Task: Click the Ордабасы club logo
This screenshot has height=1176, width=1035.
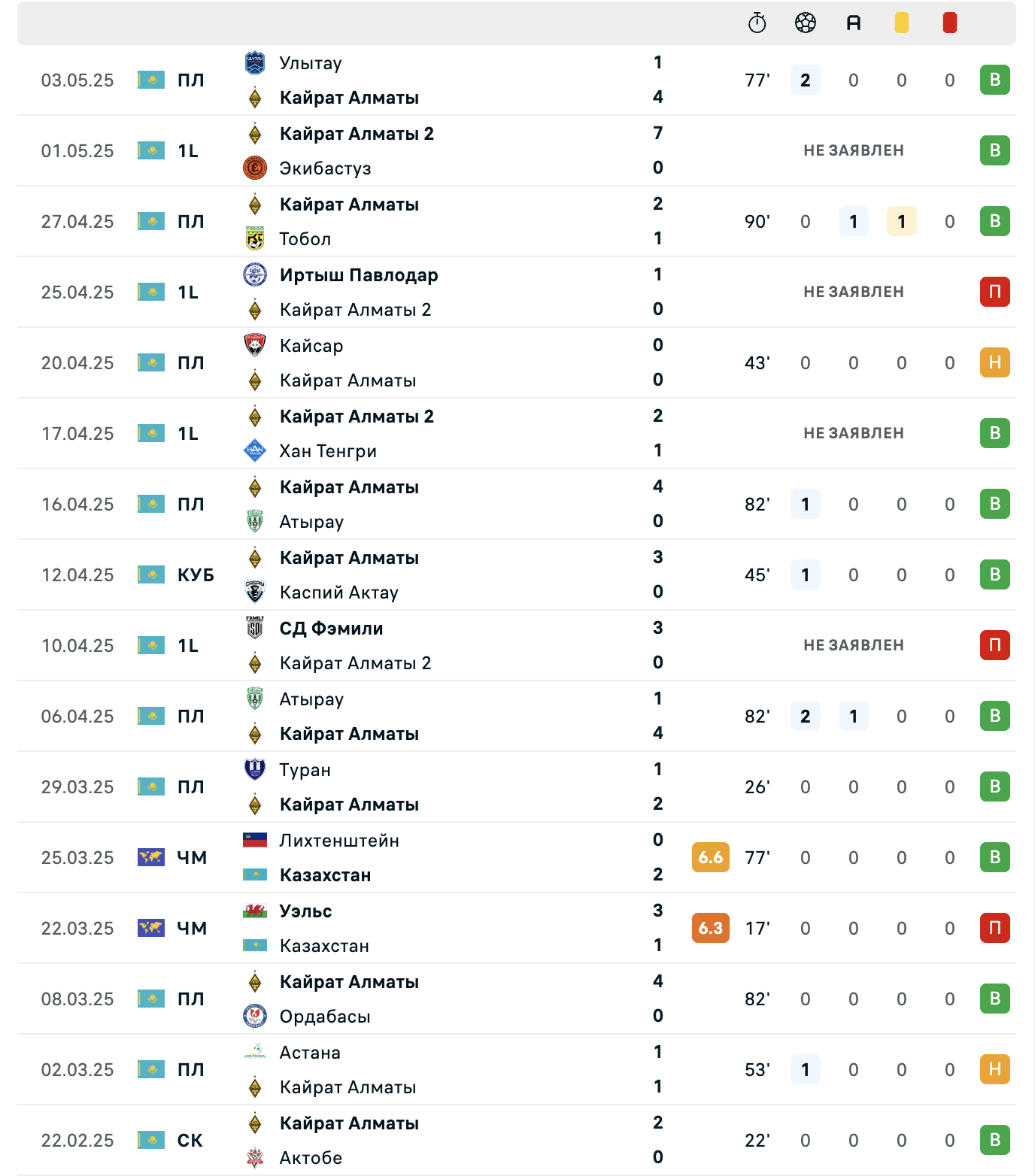Action: pos(255,1016)
